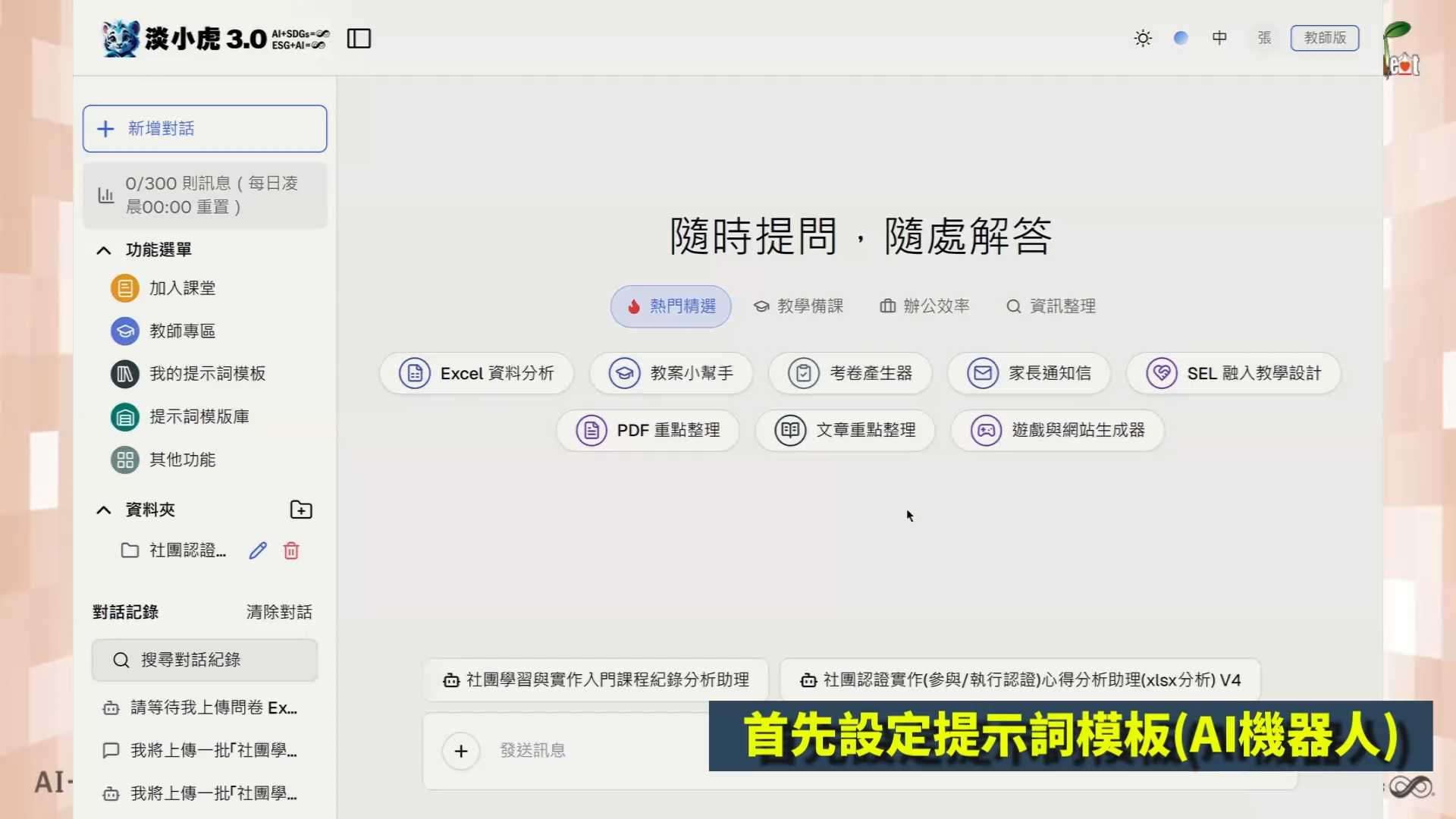Viewport: 1456px width, 819px height.
Task: Click the 對話記錄 heading
Action: [x=126, y=613]
